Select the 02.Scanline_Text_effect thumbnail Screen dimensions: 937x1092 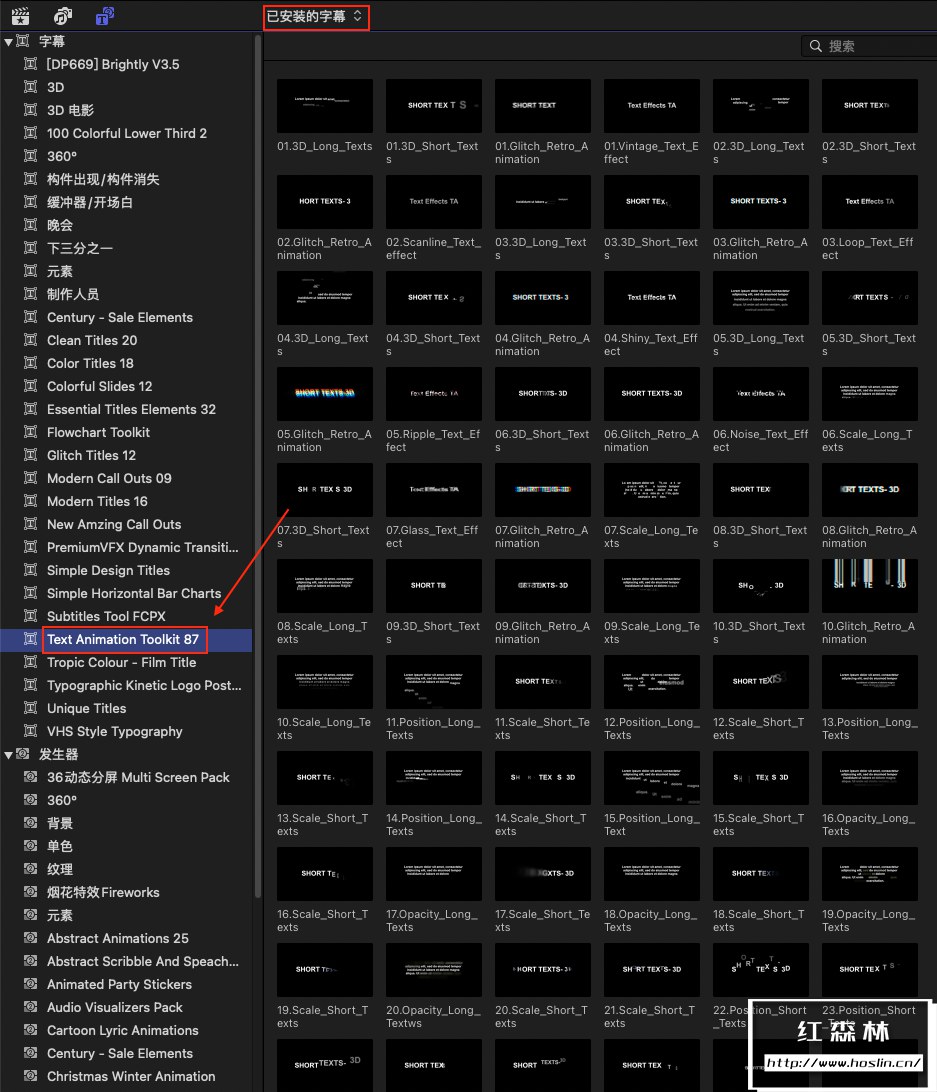coord(433,201)
